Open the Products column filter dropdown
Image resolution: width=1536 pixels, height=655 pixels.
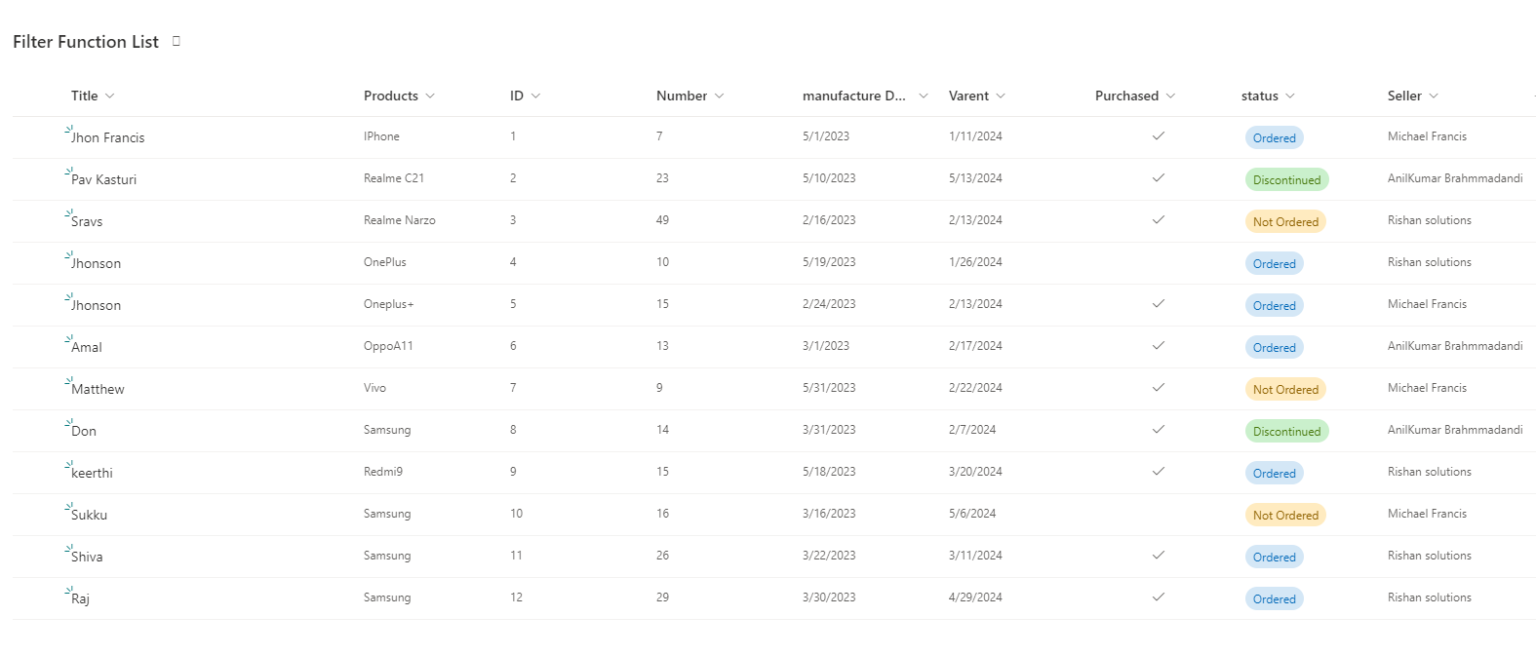(430, 96)
